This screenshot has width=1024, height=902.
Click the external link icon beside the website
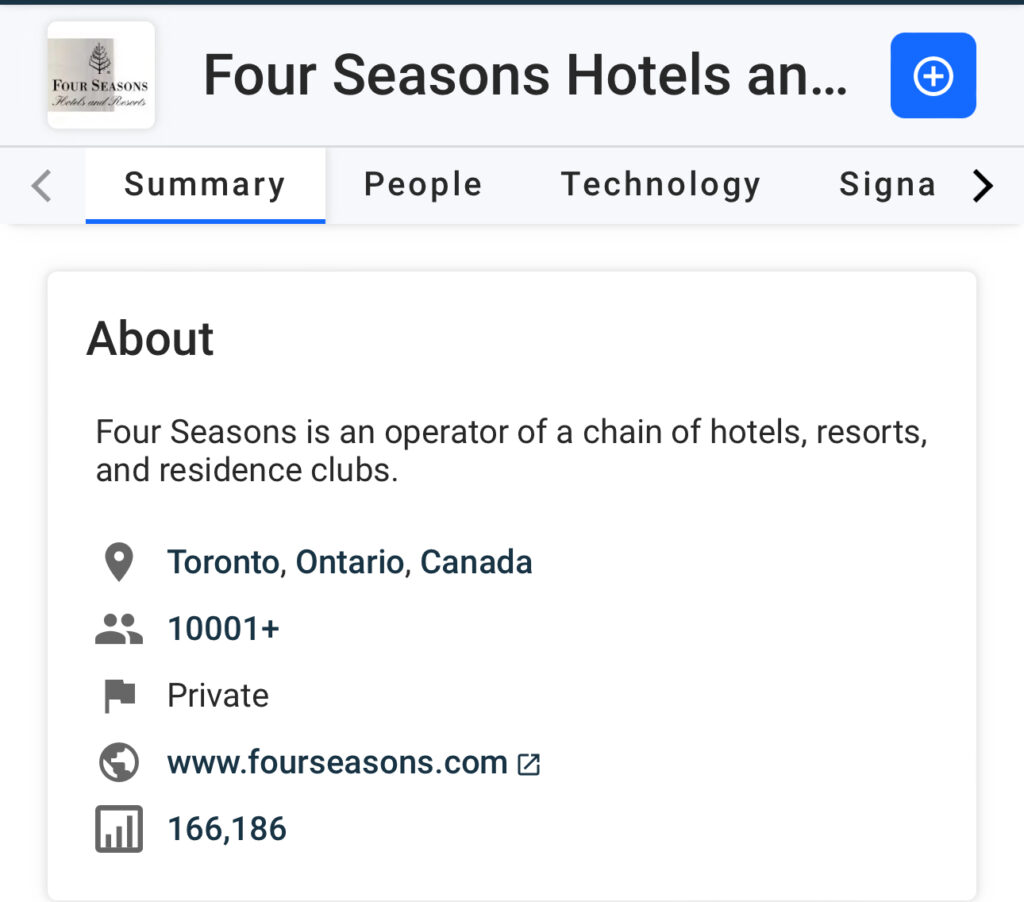pyautogui.click(x=528, y=764)
